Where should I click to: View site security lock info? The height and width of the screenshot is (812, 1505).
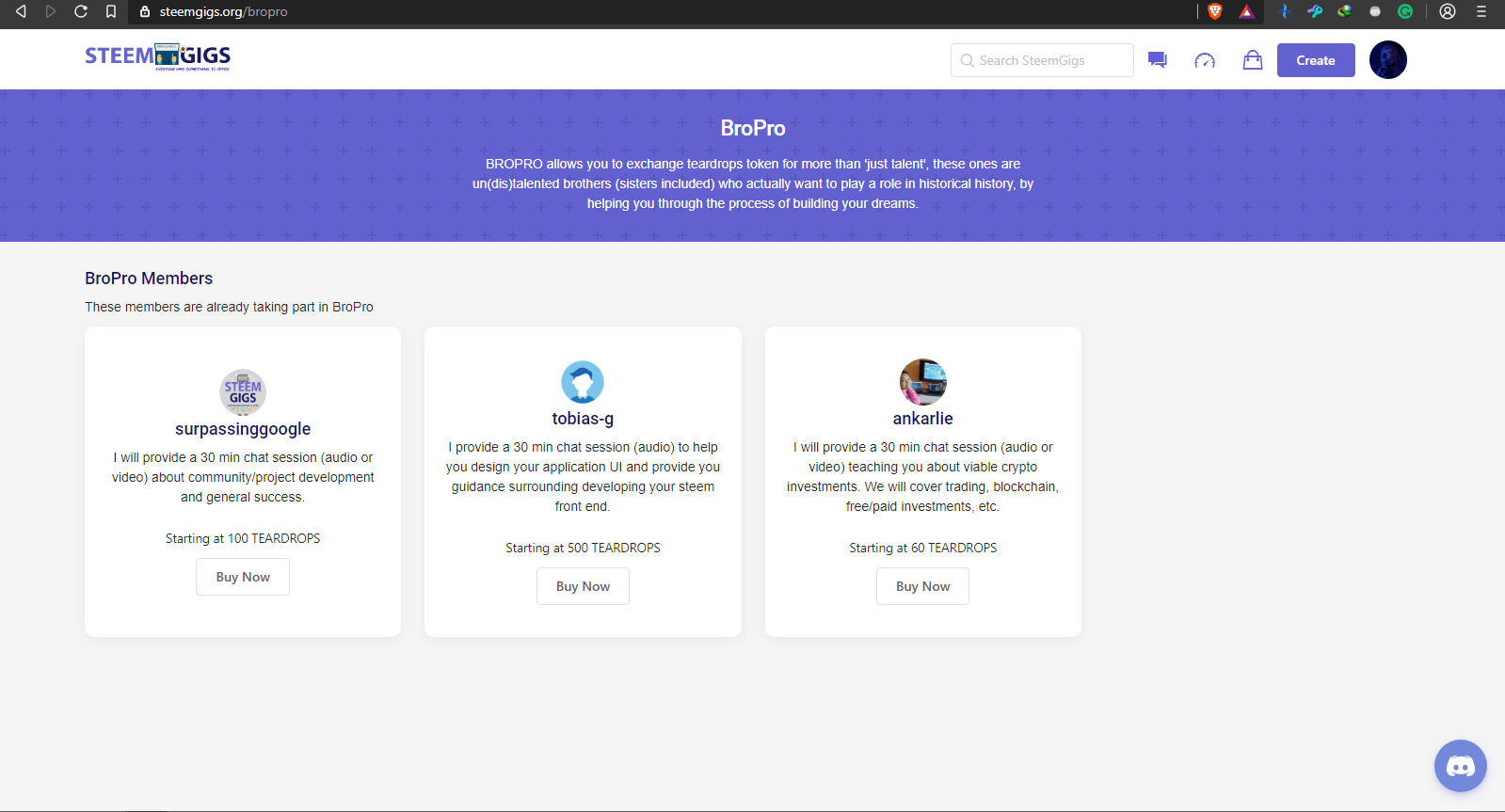(x=145, y=11)
